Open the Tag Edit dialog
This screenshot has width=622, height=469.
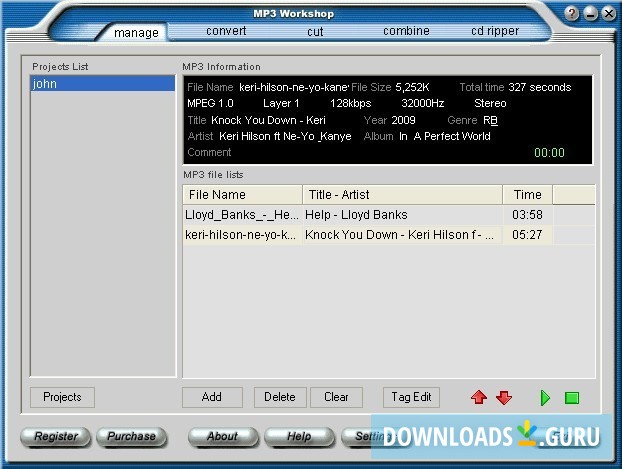[411, 397]
